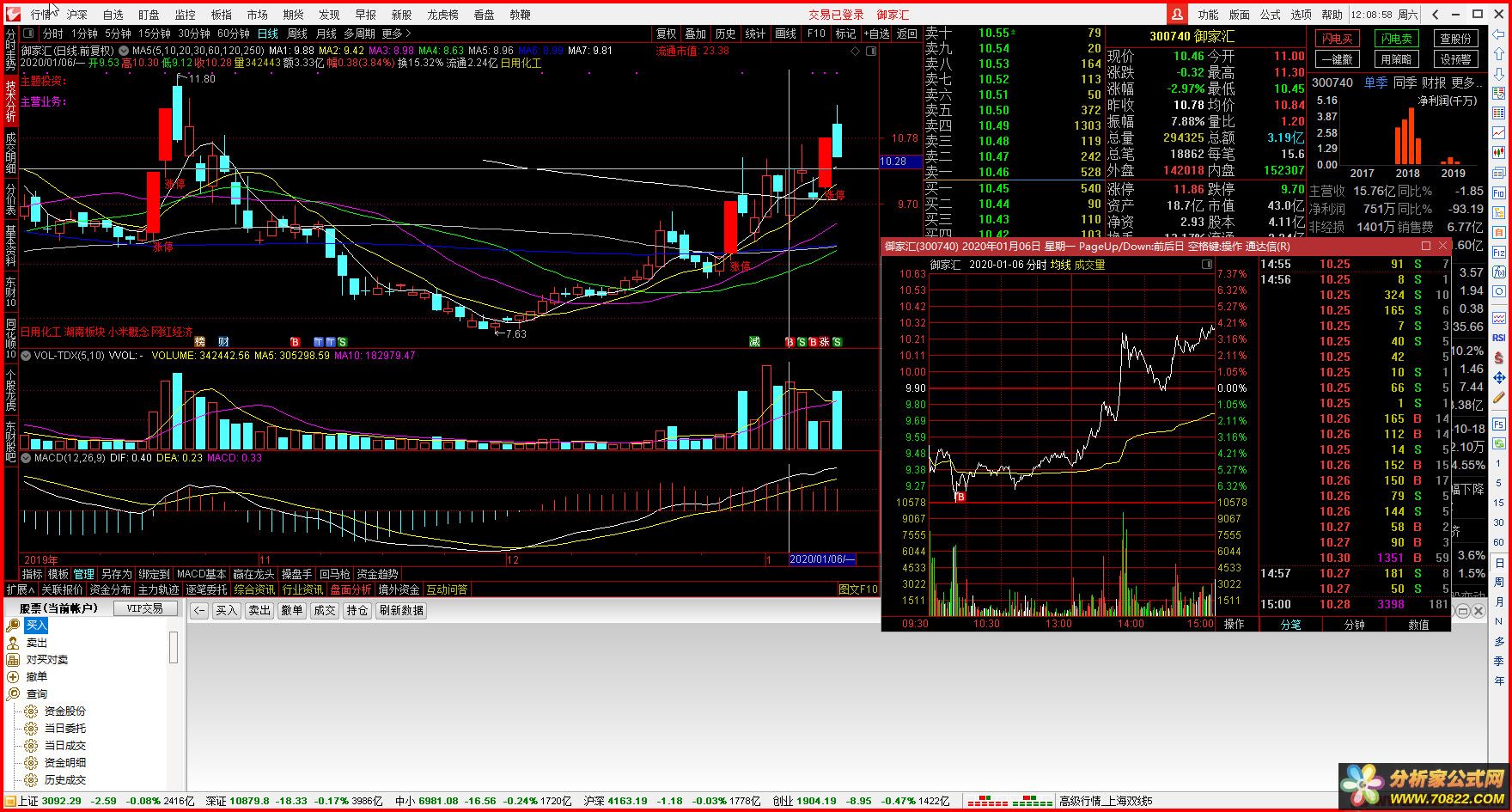Click the person icon beside 卖出
Image resolution: width=1512 pixels, height=812 pixels.
point(13,643)
